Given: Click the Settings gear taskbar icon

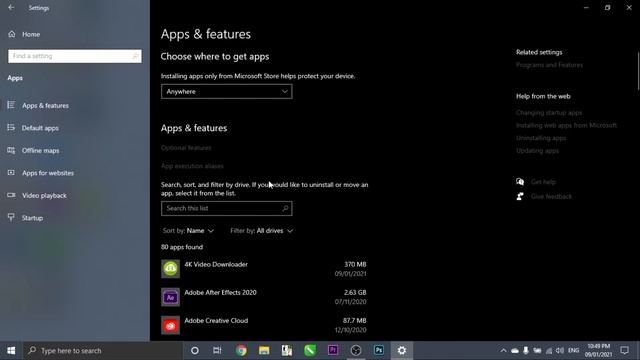Looking at the screenshot, I should point(402,351).
